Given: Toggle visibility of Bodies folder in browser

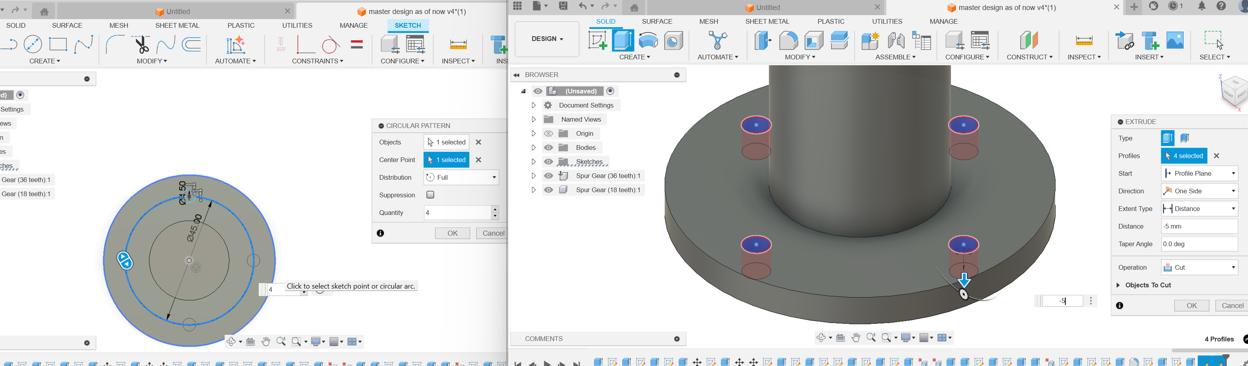Looking at the screenshot, I should click(548, 147).
